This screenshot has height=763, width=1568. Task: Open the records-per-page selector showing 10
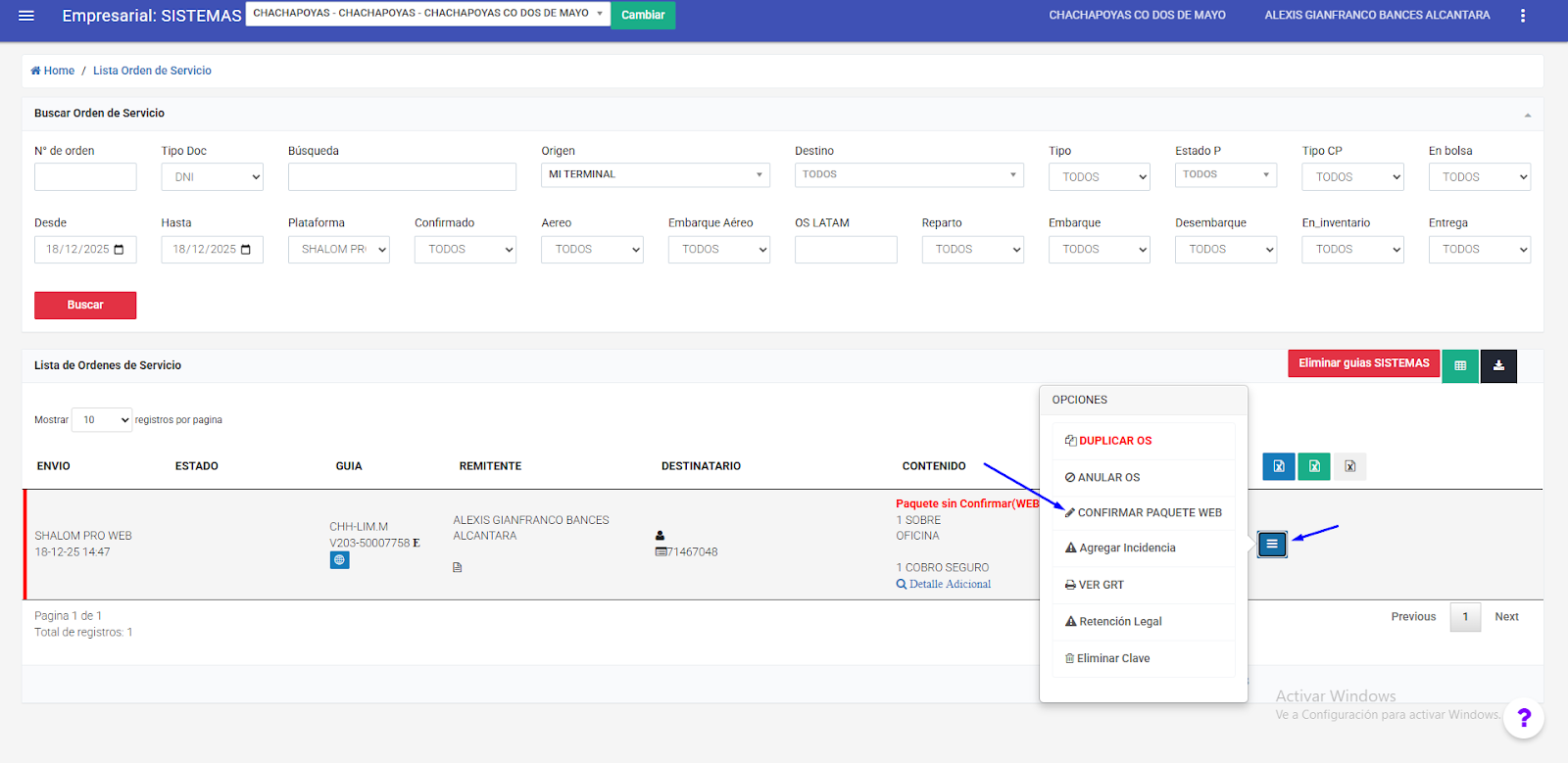tap(102, 420)
